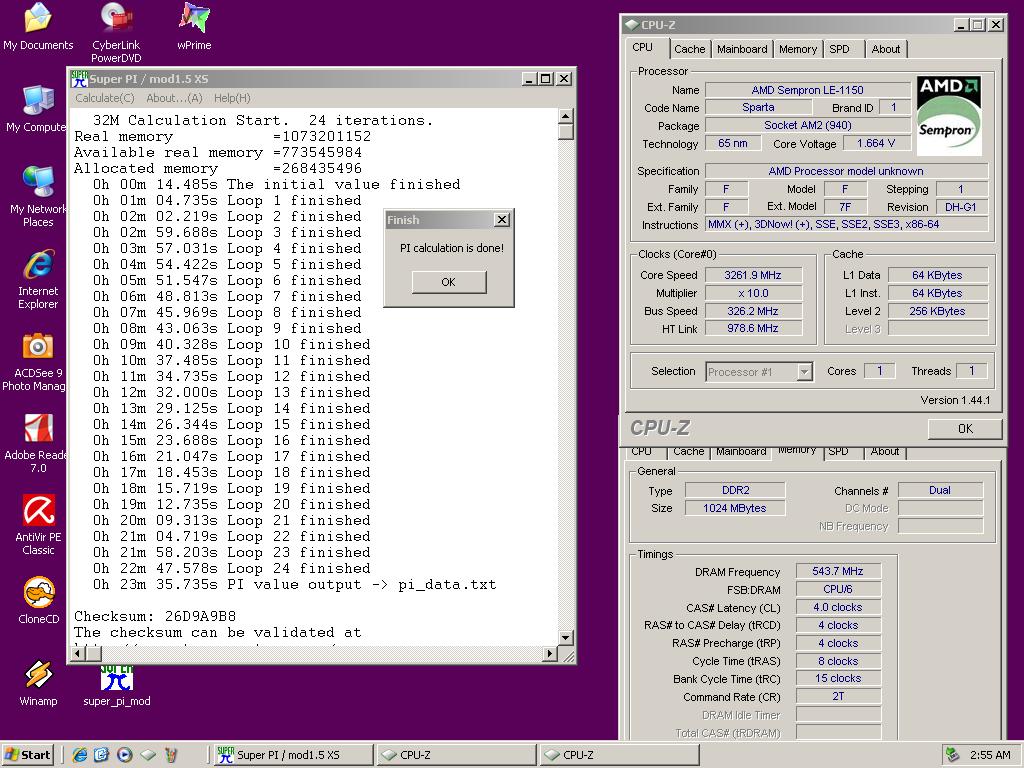Switch to second CPU-Z taskbar button
Image resolution: width=1024 pixels, height=768 pixels.
click(620, 755)
